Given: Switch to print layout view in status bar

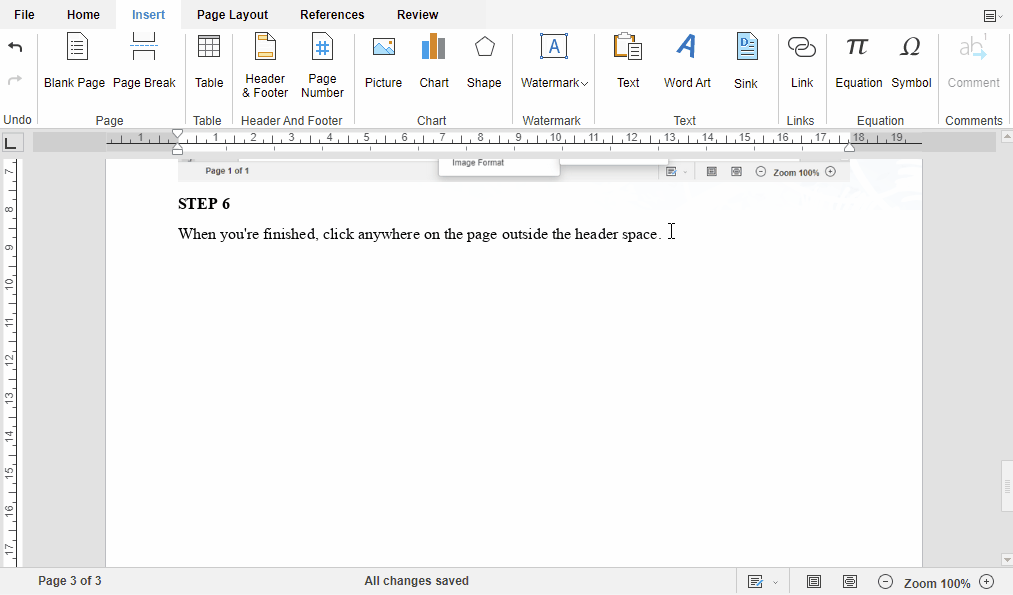Looking at the screenshot, I should tap(814, 582).
